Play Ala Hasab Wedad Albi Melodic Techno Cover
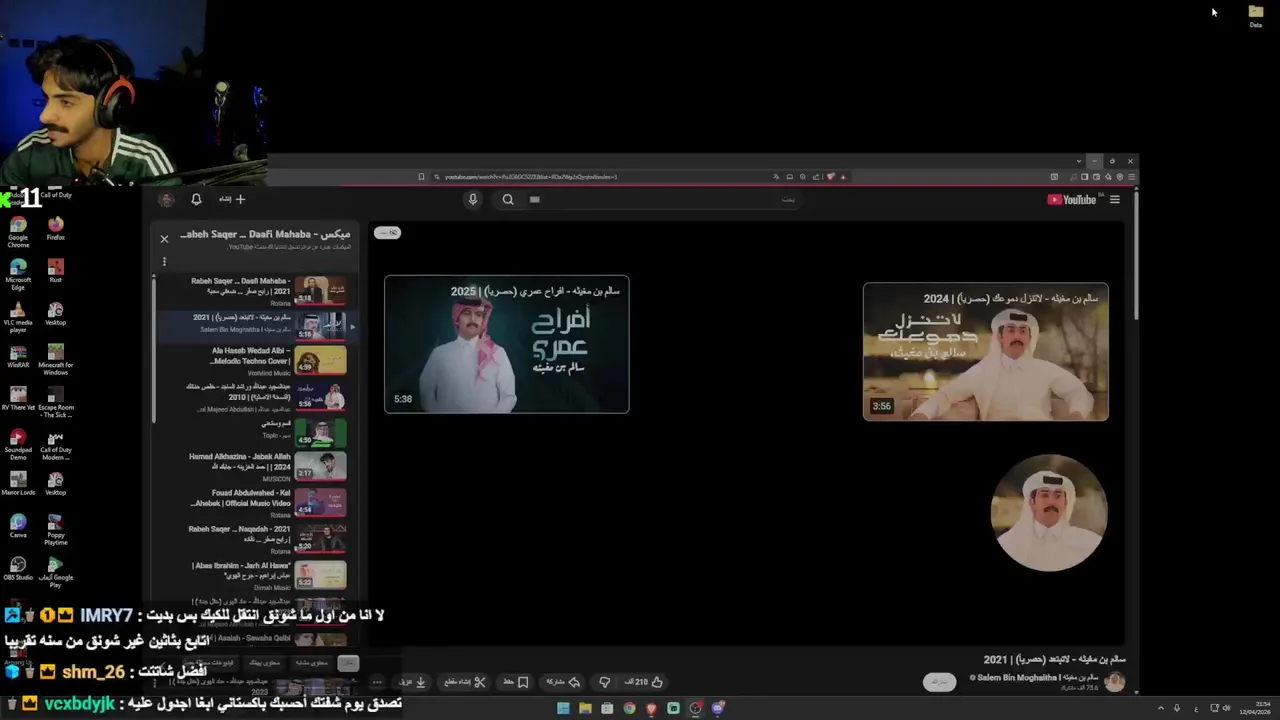This screenshot has height=720, width=1280. point(254,360)
